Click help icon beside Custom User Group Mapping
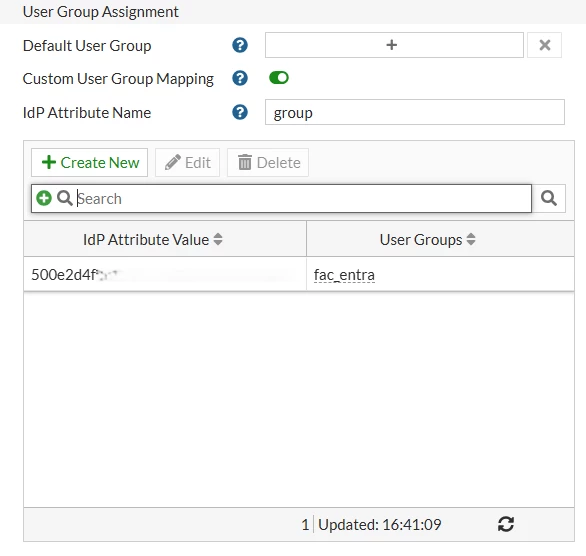Viewport: 586px width, 556px height. (x=240, y=78)
